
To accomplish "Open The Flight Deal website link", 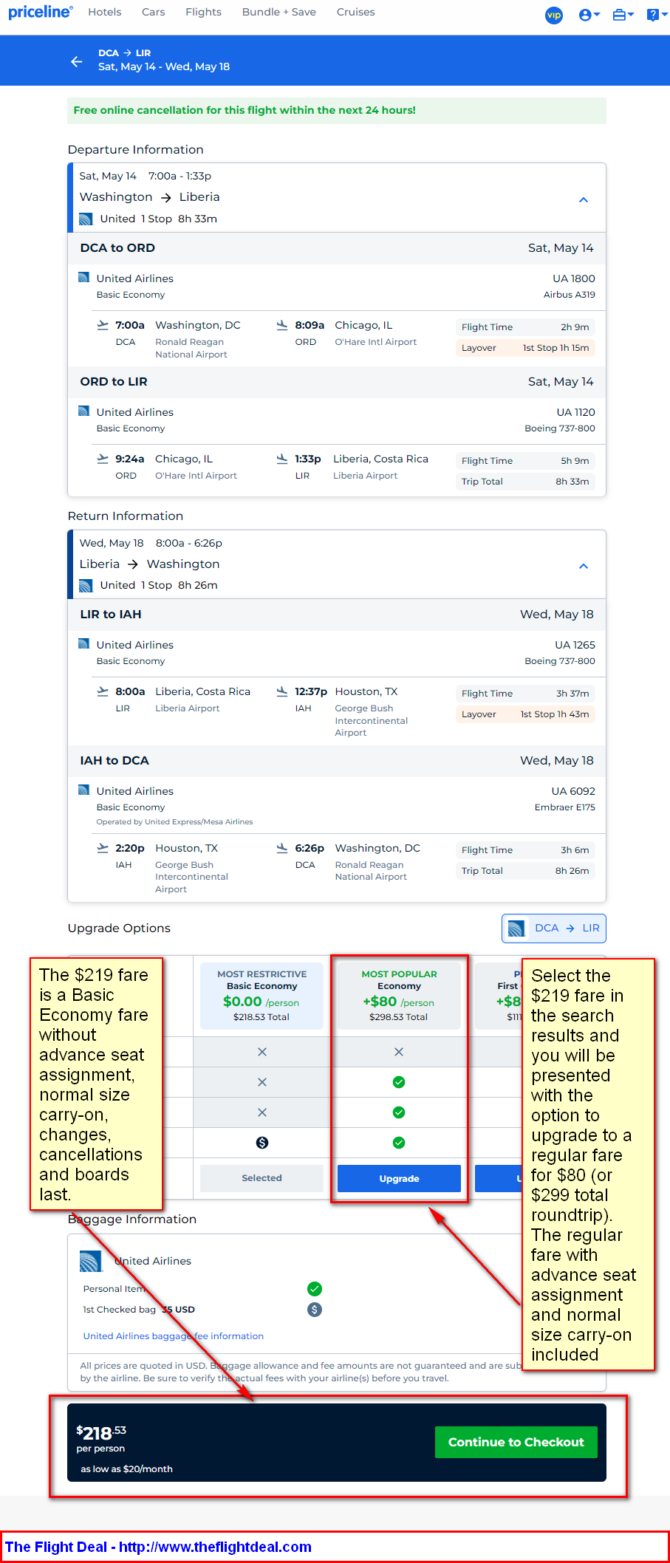I will point(215,1546).
